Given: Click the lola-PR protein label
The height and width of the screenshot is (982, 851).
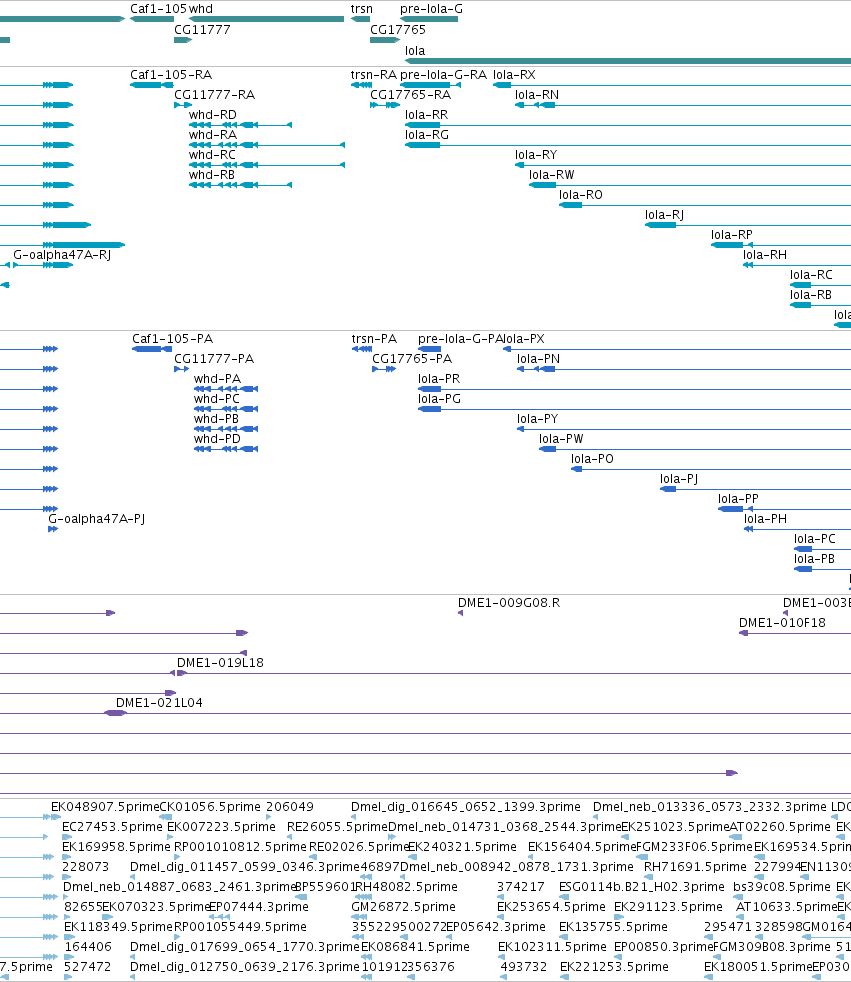Looking at the screenshot, I should point(439,380).
